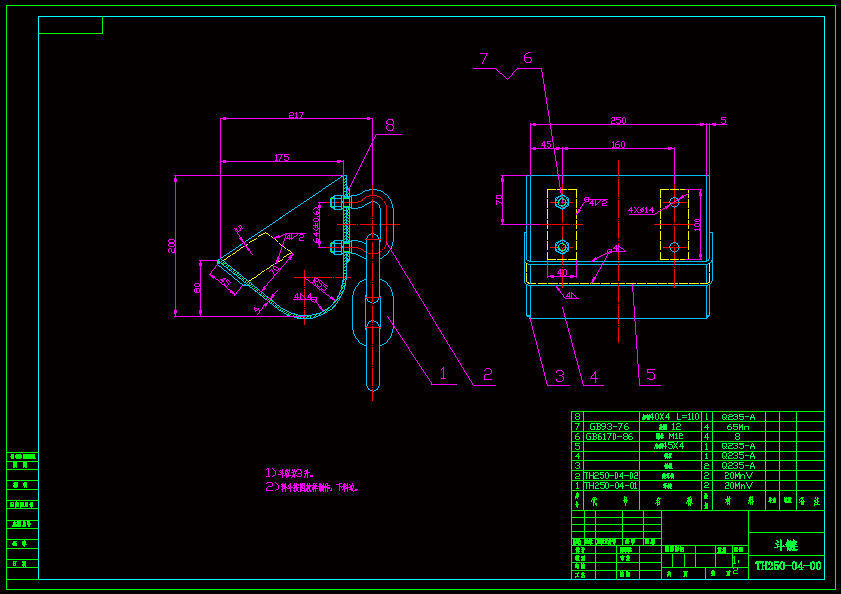
Task: Click the 4Xø14 hole annotation
Action: click(640, 211)
